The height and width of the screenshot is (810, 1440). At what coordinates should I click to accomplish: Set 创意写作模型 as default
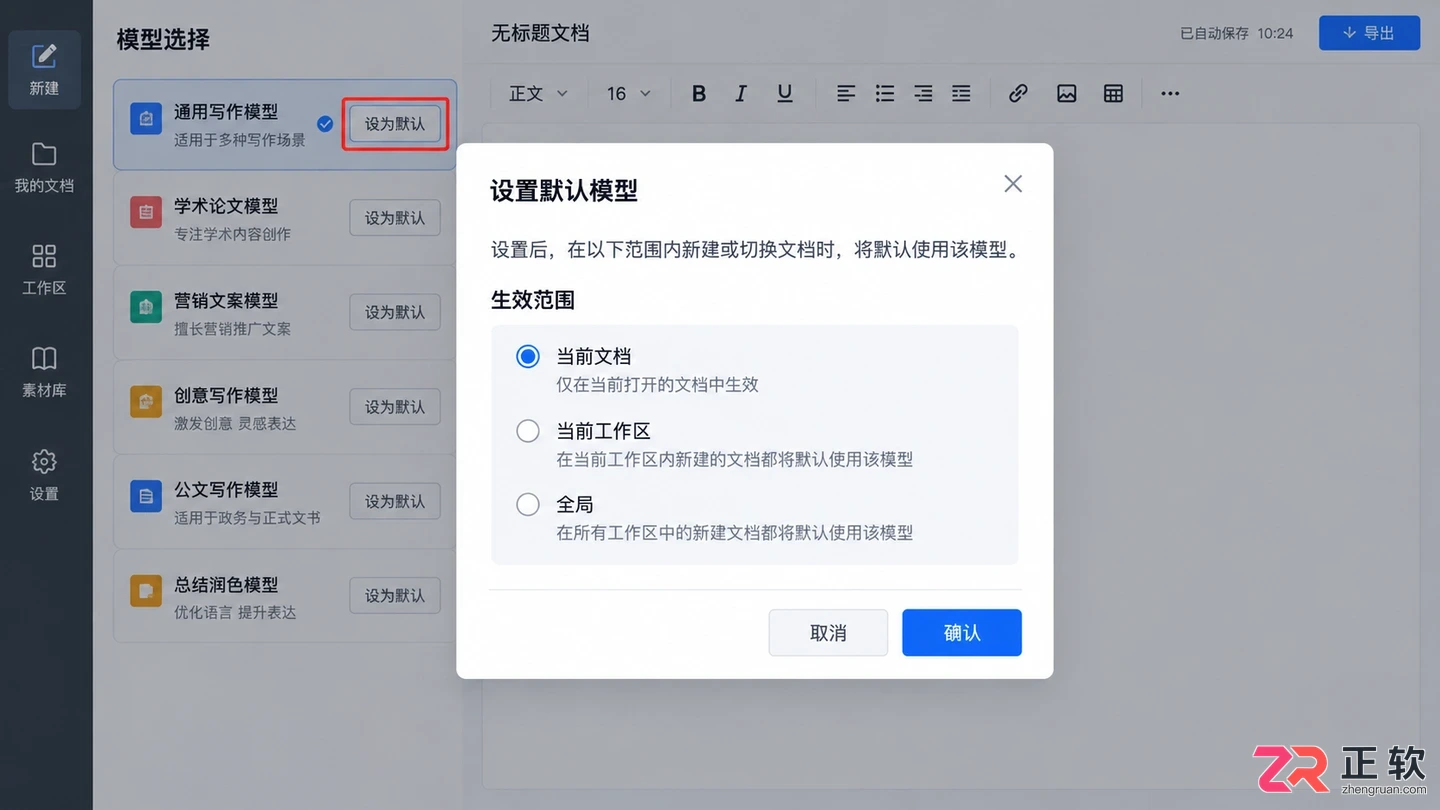[x=395, y=407]
